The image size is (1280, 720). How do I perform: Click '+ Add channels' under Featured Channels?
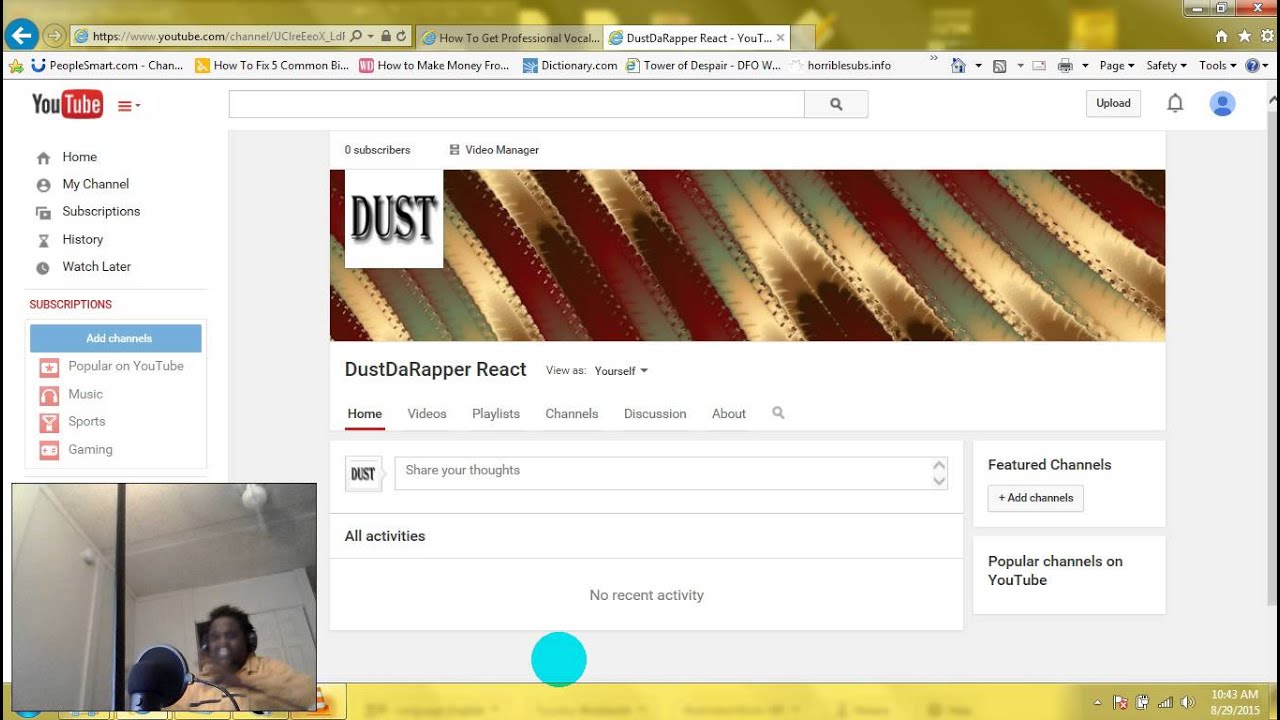1036,498
